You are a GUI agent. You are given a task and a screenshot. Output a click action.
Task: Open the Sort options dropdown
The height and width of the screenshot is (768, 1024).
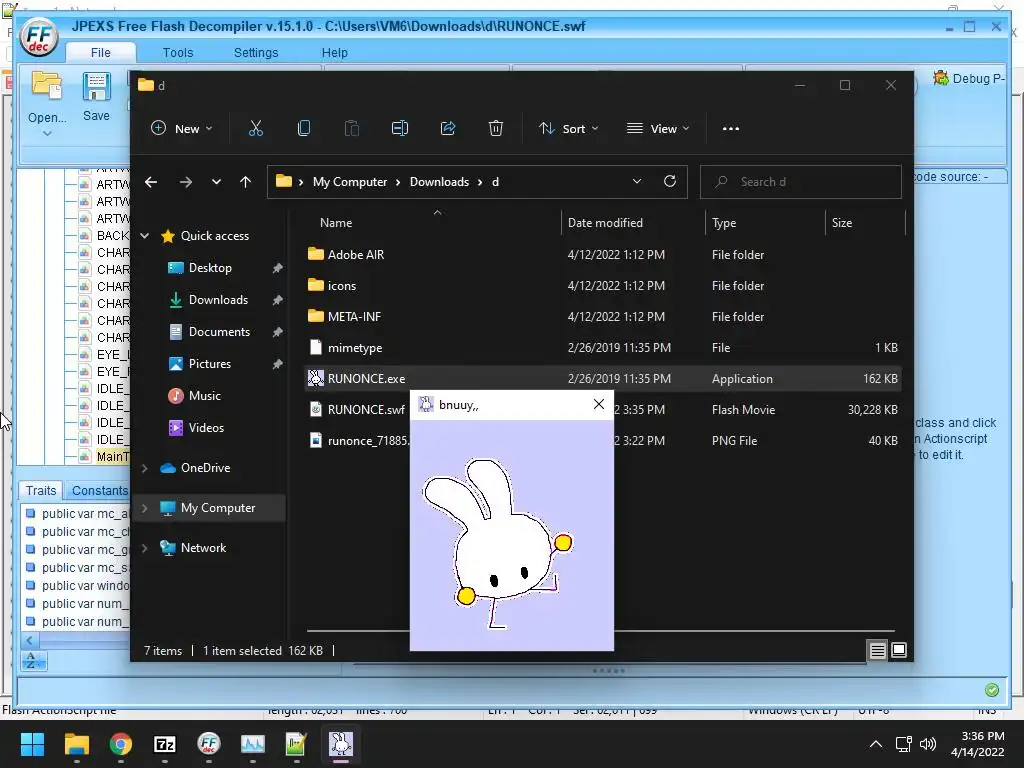(x=568, y=129)
